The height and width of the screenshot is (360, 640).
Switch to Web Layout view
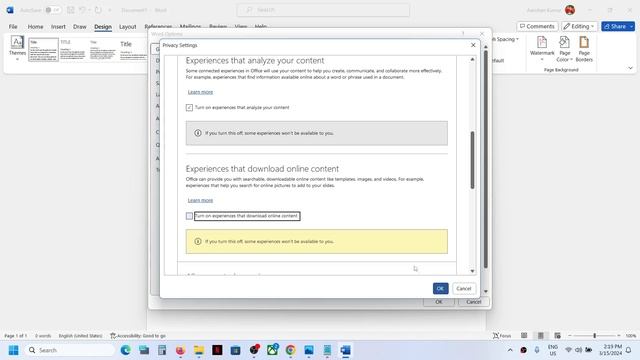tap(557, 336)
